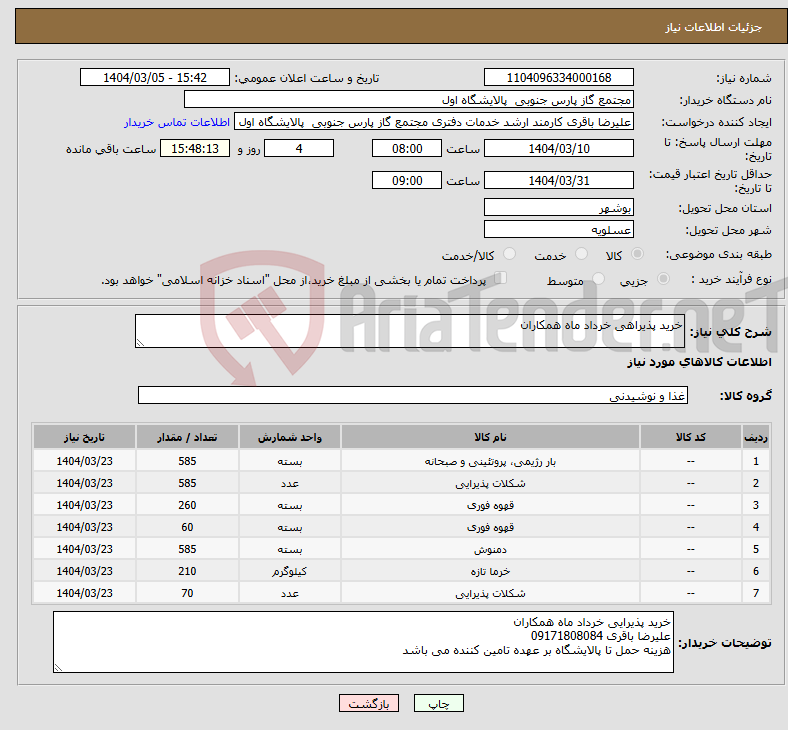
Task: Click quantity 260 in row 3
Action: (187, 505)
